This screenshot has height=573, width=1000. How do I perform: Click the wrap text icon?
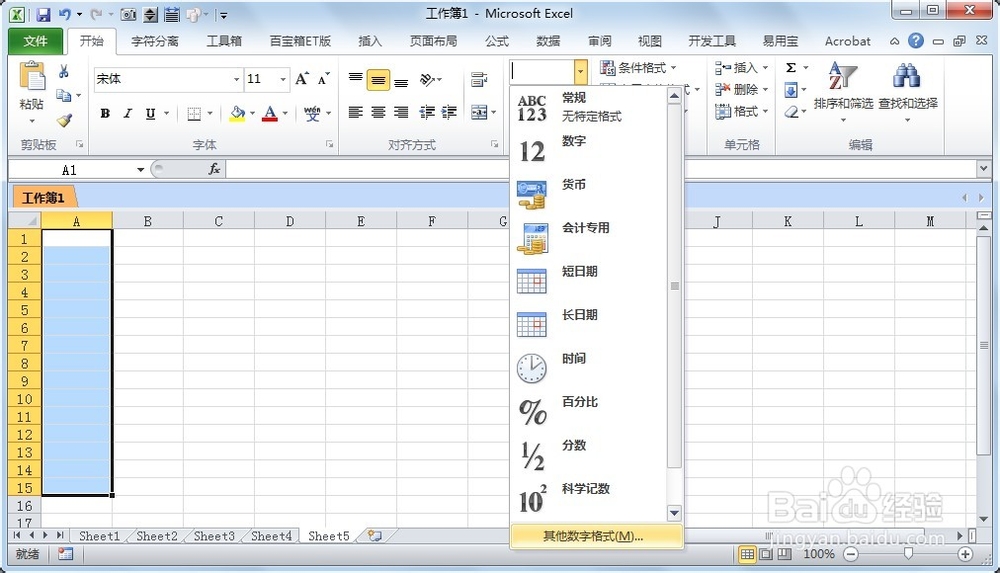coord(478,80)
